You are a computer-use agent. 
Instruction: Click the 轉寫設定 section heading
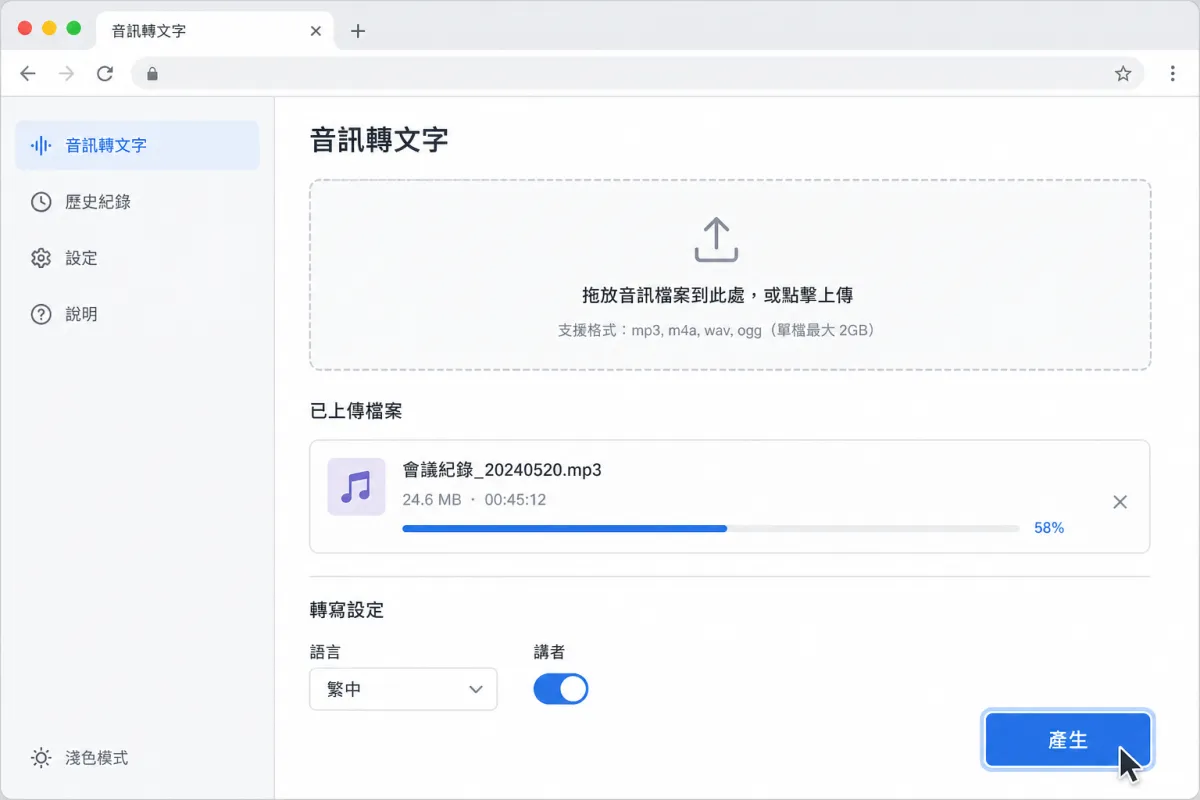click(x=347, y=609)
